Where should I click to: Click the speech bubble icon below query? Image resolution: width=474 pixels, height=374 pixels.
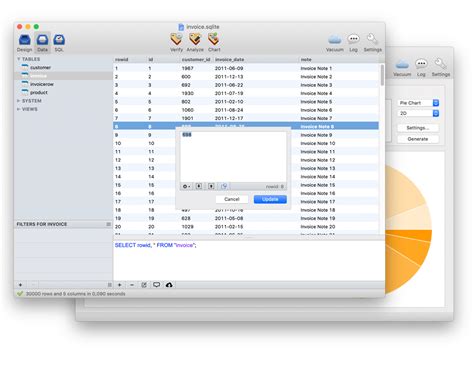coord(156,285)
